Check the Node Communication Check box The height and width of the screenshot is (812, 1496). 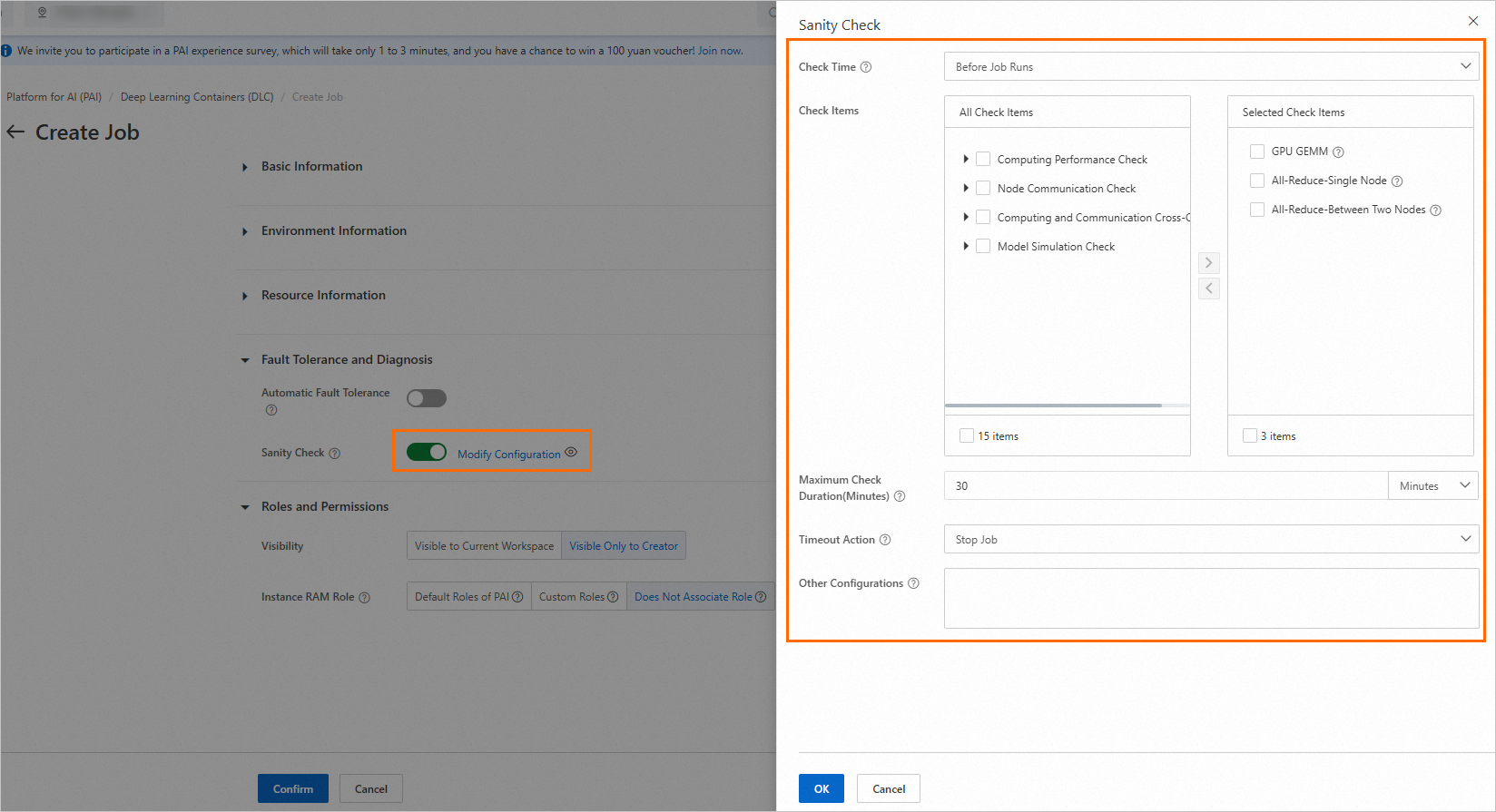[x=983, y=188]
